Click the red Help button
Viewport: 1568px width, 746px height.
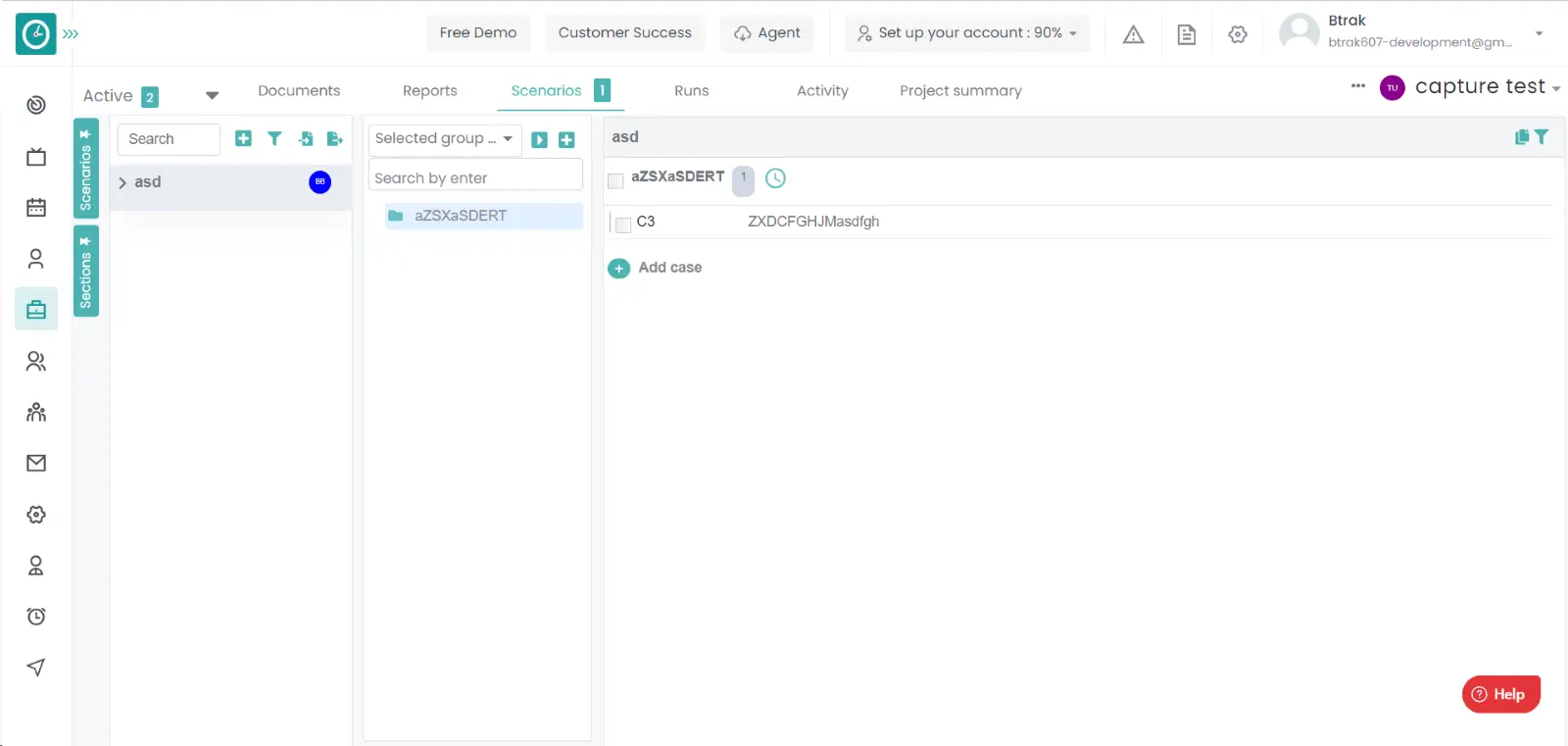coord(1500,694)
